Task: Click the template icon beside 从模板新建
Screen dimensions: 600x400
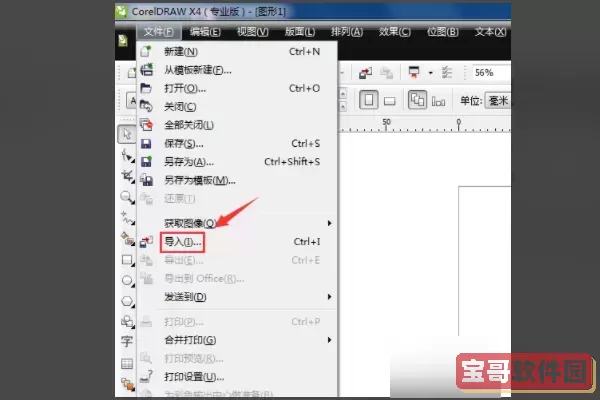Action: pos(146,70)
